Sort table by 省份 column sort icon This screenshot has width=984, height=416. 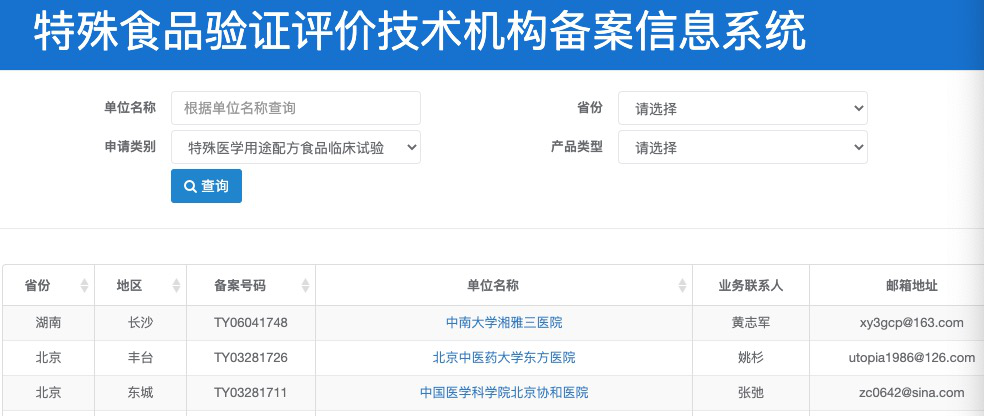point(84,286)
